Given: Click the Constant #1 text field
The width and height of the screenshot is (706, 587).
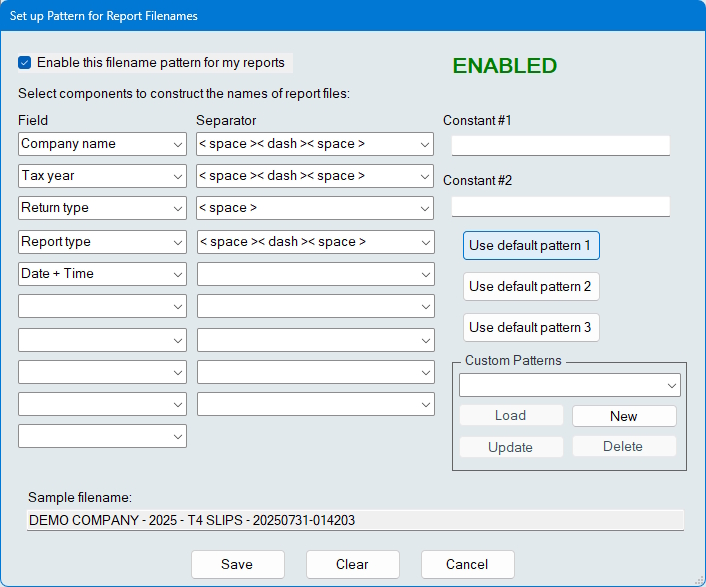Looking at the screenshot, I should click(x=560, y=146).
